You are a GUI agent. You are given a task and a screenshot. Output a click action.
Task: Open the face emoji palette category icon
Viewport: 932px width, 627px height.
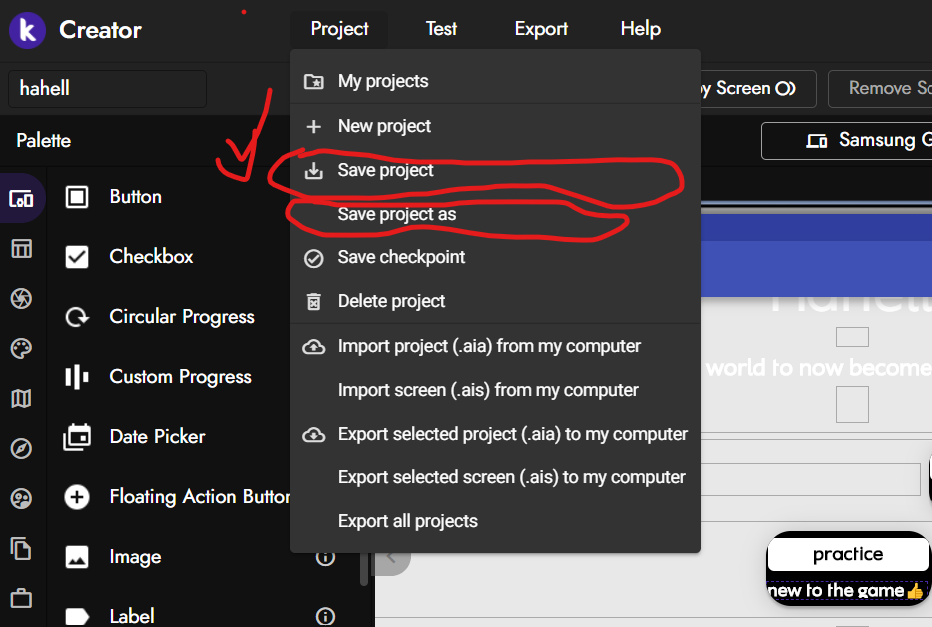click(21, 498)
